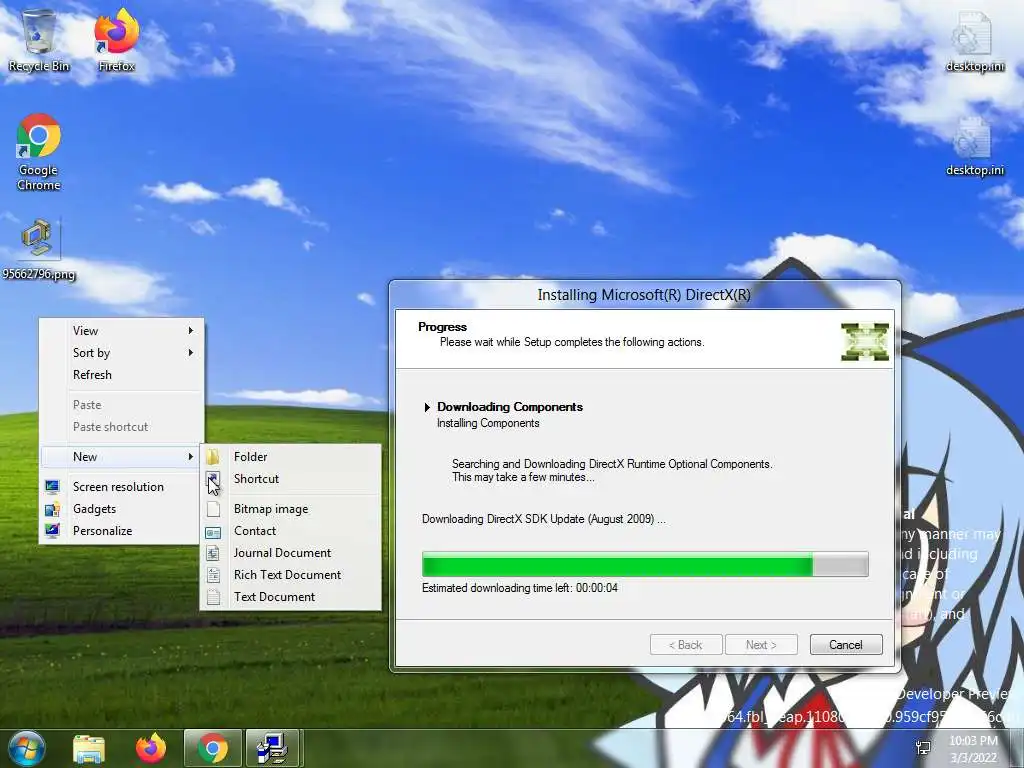1024x768 pixels.
Task: Click the Installing Microsoft(R) DirectX(R) title bar
Action: click(644, 295)
